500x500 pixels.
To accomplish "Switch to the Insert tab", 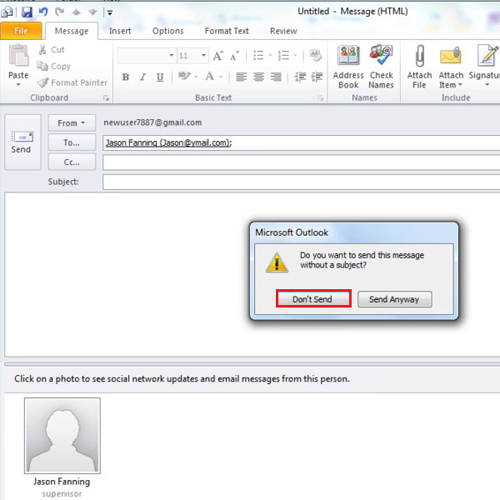I will [120, 31].
